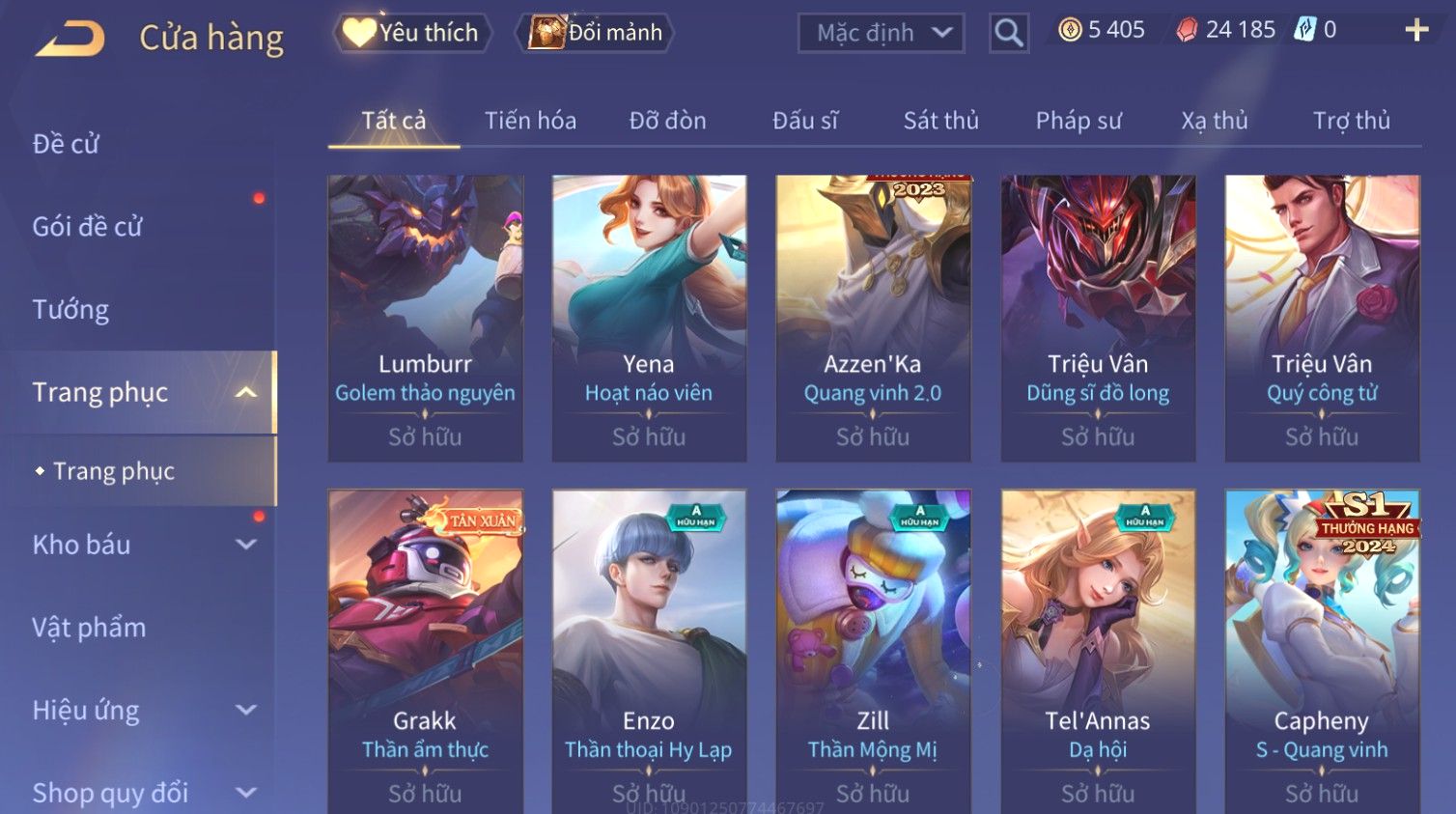This screenshot has height=814, width=1456.
Task: Select the Pháp sư tab
Action: (1078, 121)
